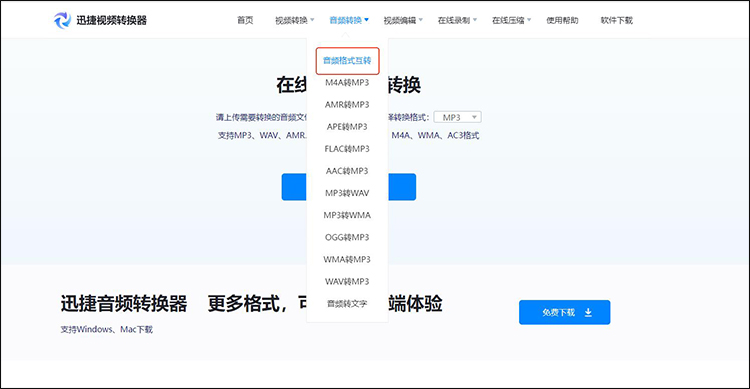The height and width of the screenshot is (389, 750).
Task: Select 音频格式互转 from the dropdown
Action: (347, 61)
